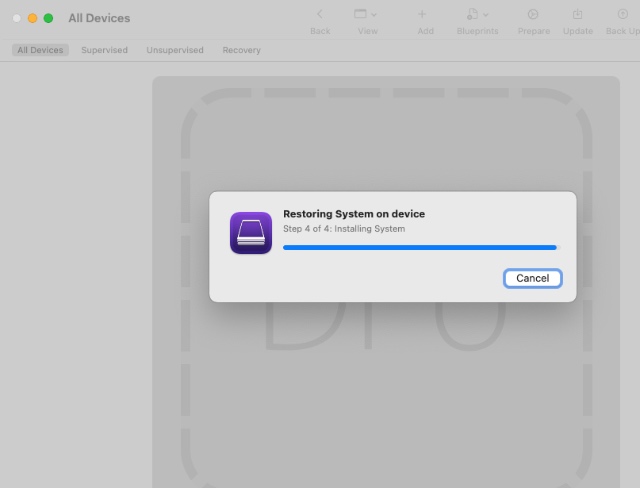Click the Back Up toolbar icon
640x488 pixels.
click(622, 14)
